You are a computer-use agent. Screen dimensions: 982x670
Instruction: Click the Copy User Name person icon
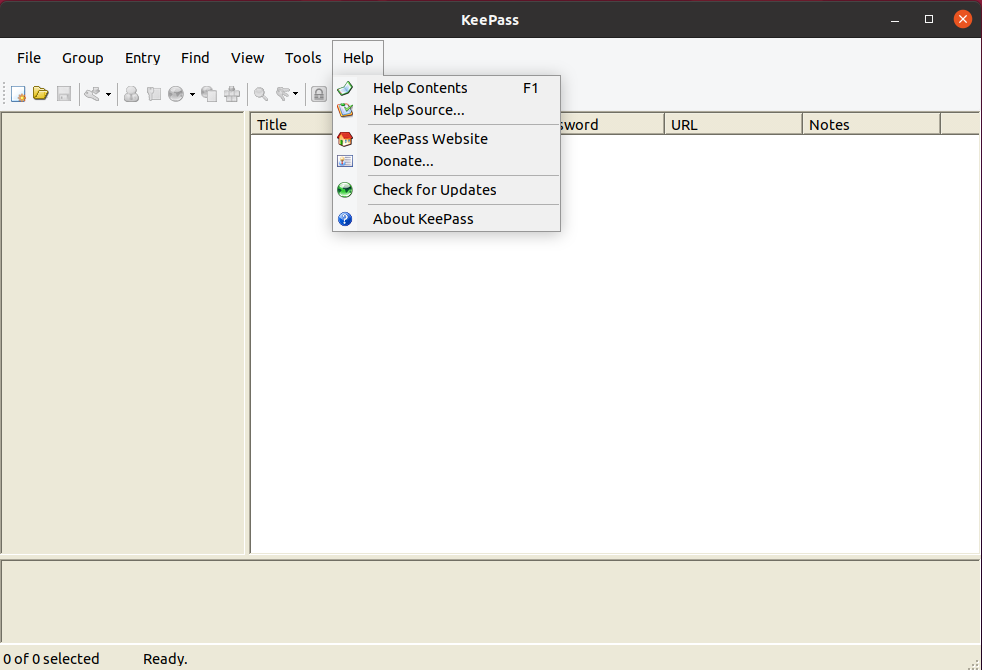[x=132, y=94]
